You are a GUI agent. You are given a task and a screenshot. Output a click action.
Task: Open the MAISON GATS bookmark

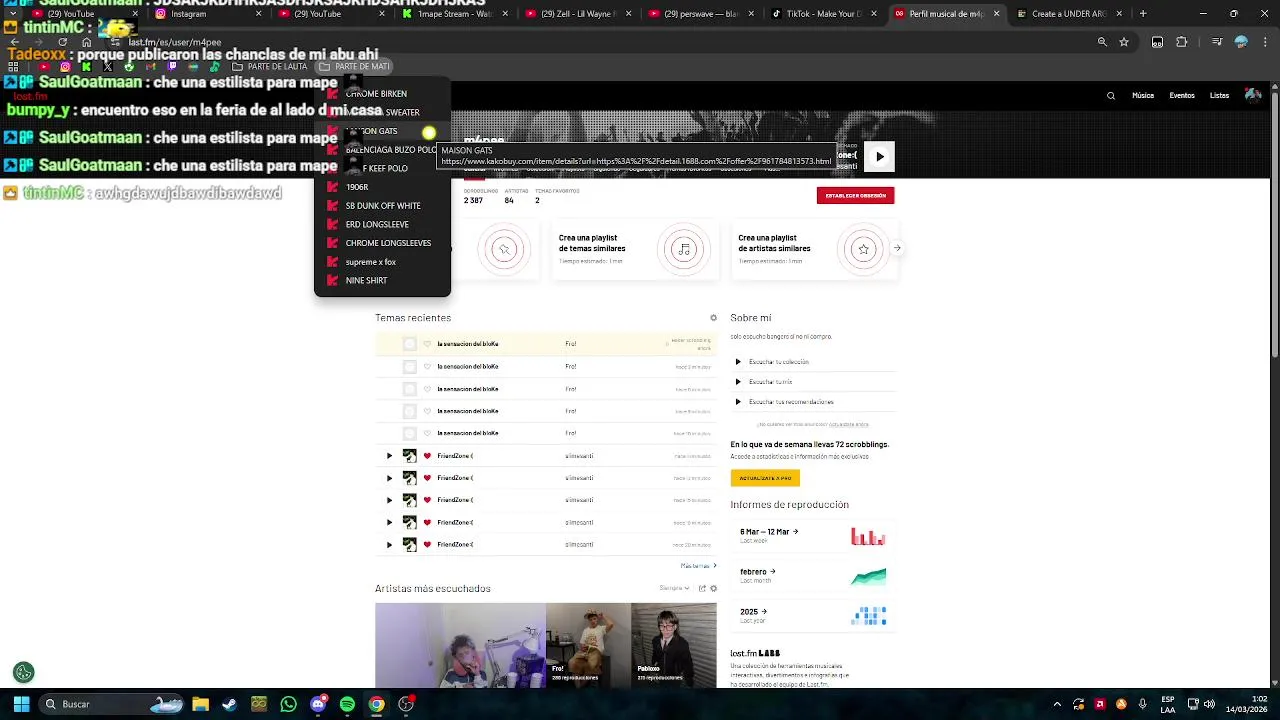tap(382, 131)
